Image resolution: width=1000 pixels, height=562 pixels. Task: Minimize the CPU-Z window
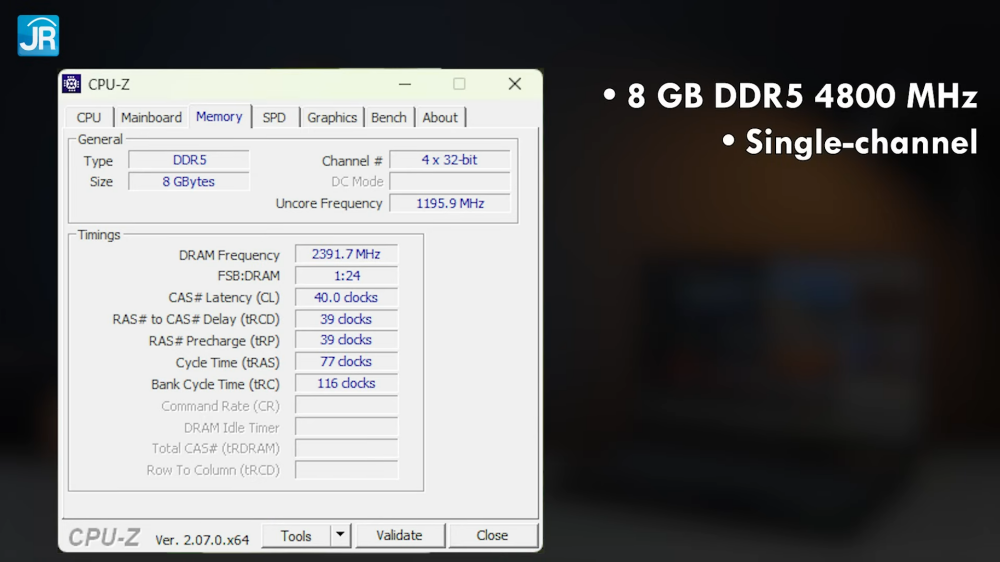405,84
